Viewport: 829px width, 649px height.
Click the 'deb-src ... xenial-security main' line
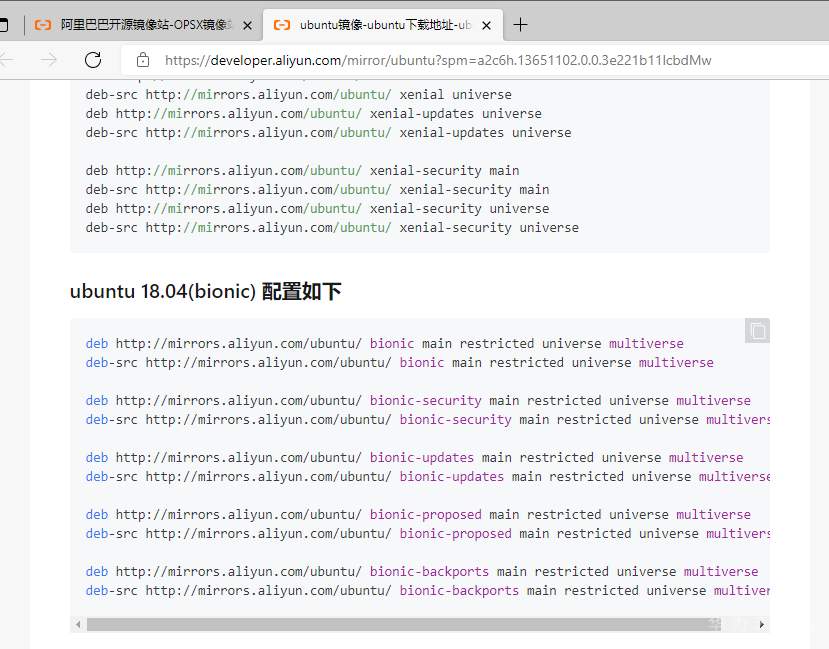pos(317,190)
